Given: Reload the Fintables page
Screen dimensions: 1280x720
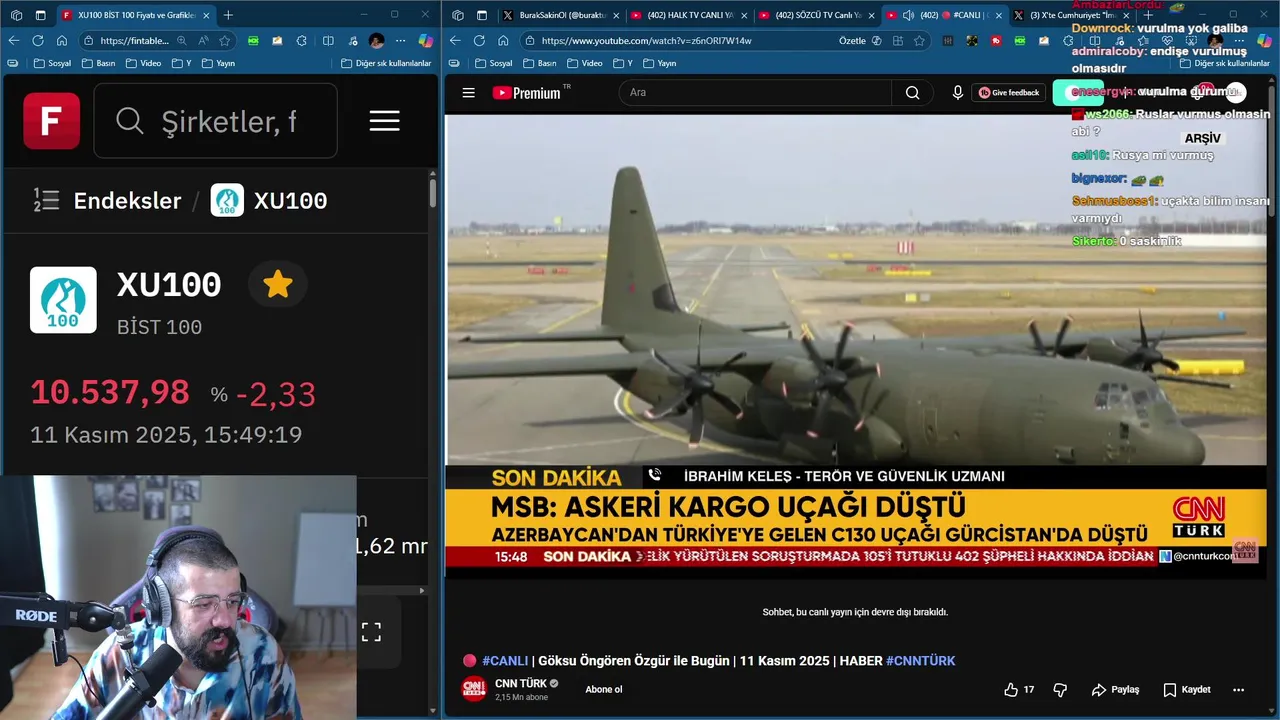Looking at the screenshot, I should [38, 40].
